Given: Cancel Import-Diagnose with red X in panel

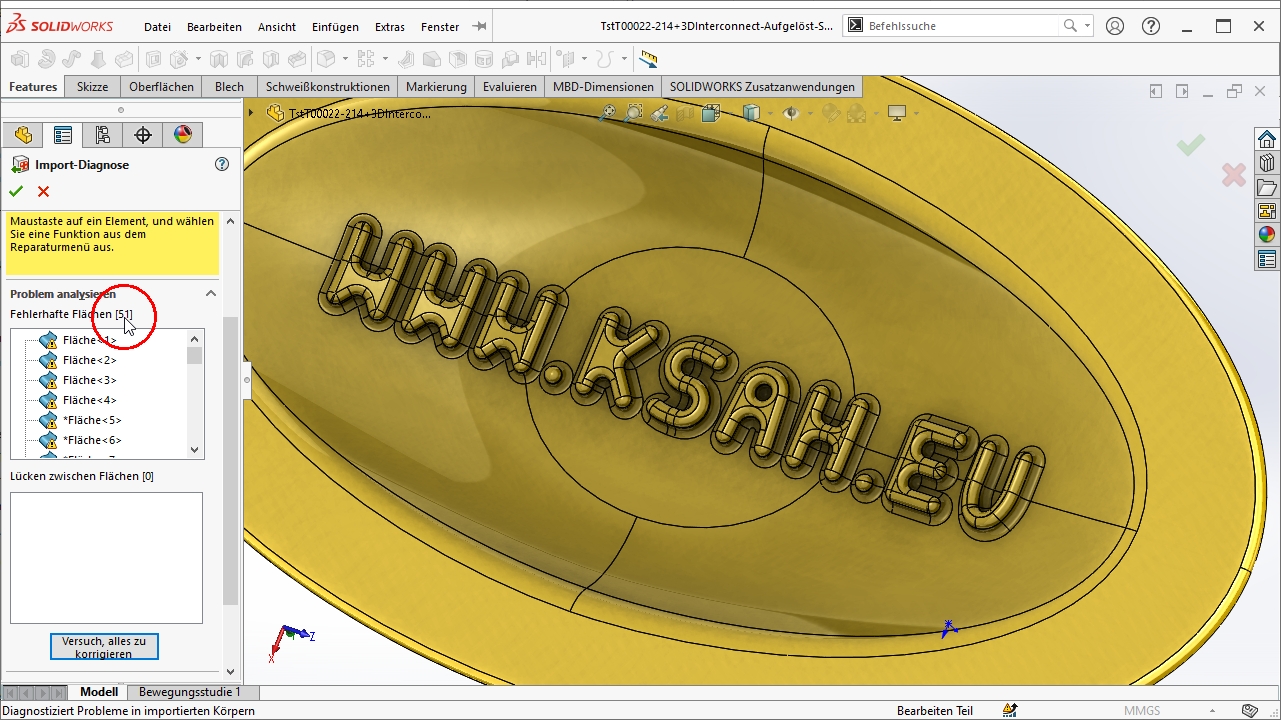Looking at the screenshot, I should tap(43, 191).
